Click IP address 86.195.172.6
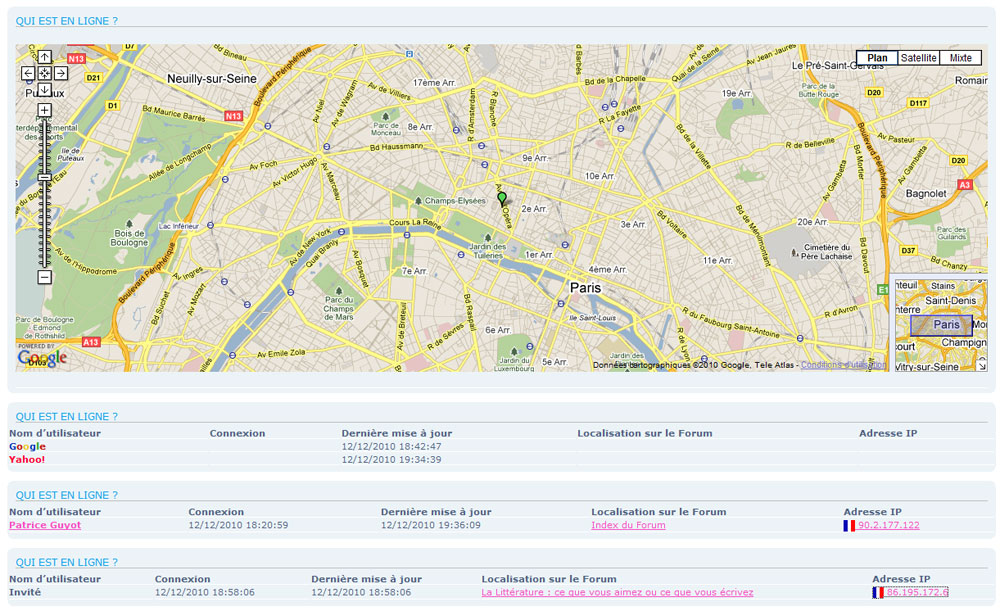Viewport: 1000px width, 611px height. coord(917,592)
